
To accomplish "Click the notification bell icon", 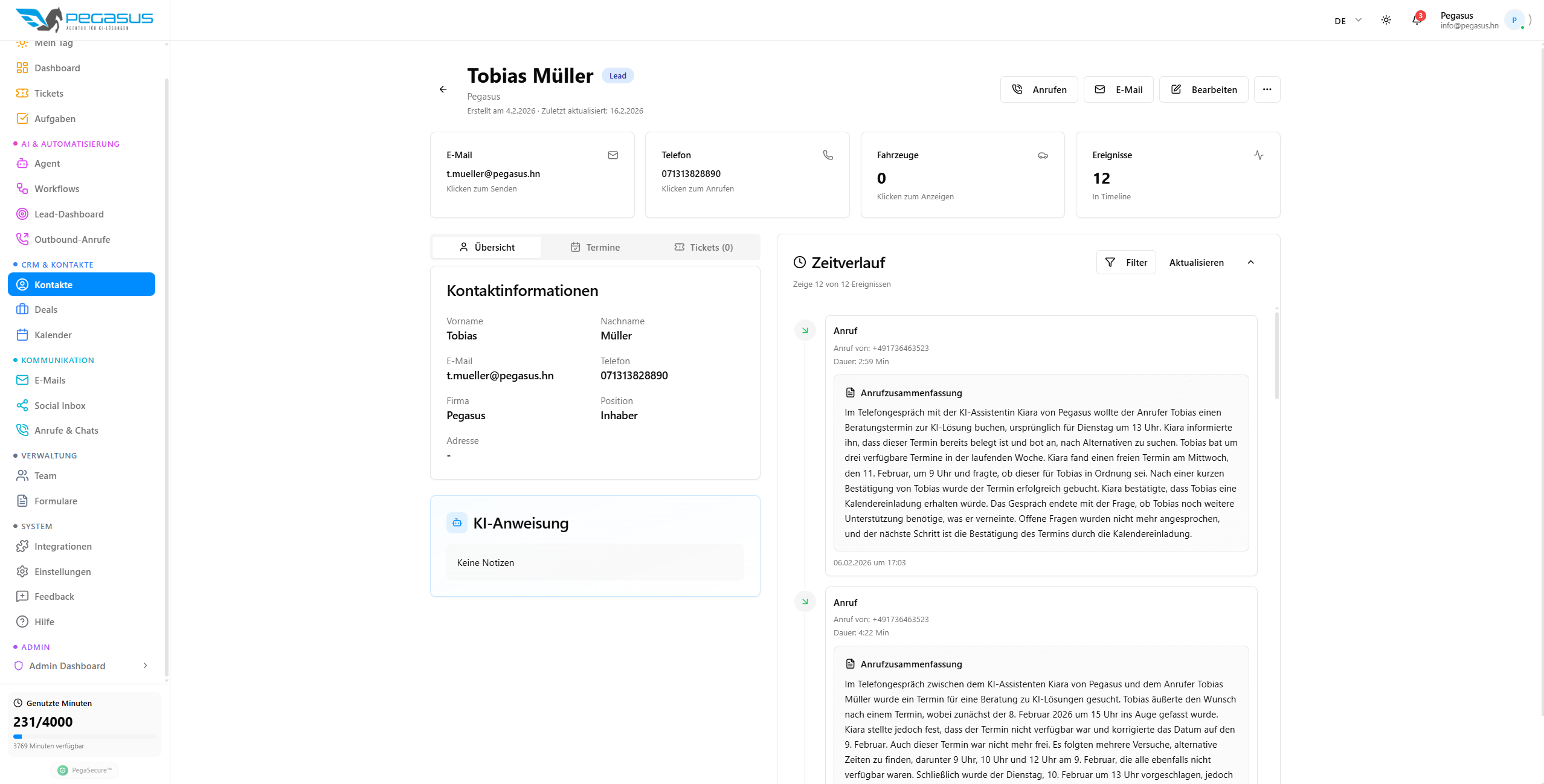I will coord(1417,20).
